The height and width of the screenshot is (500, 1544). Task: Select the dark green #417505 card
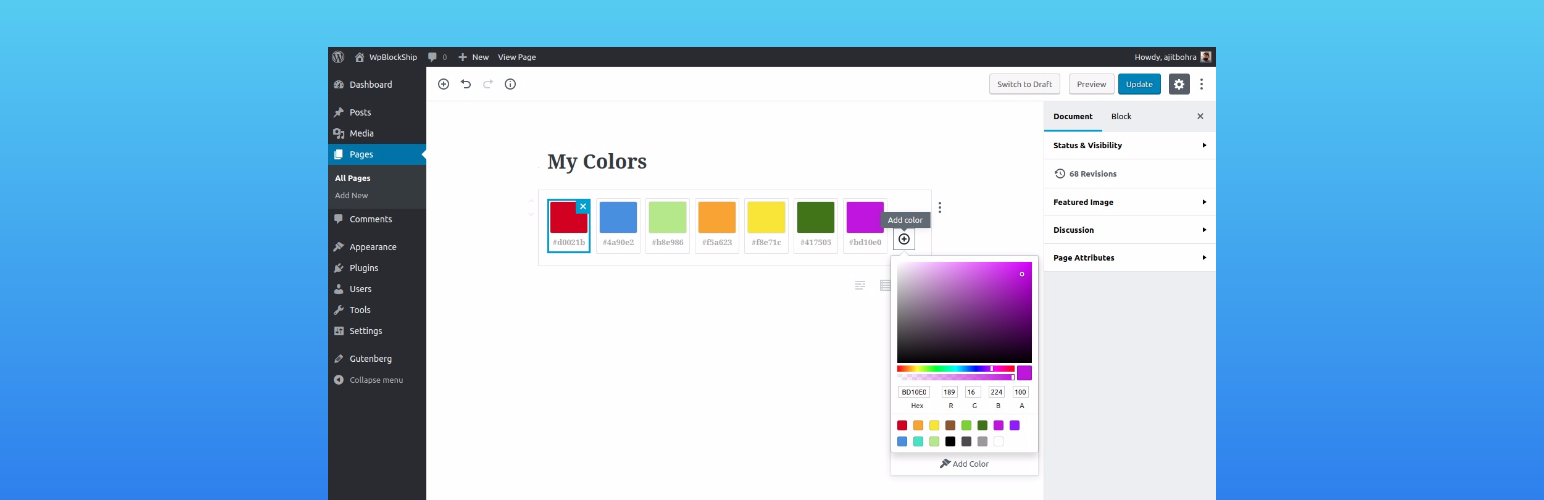coord(815,225)
